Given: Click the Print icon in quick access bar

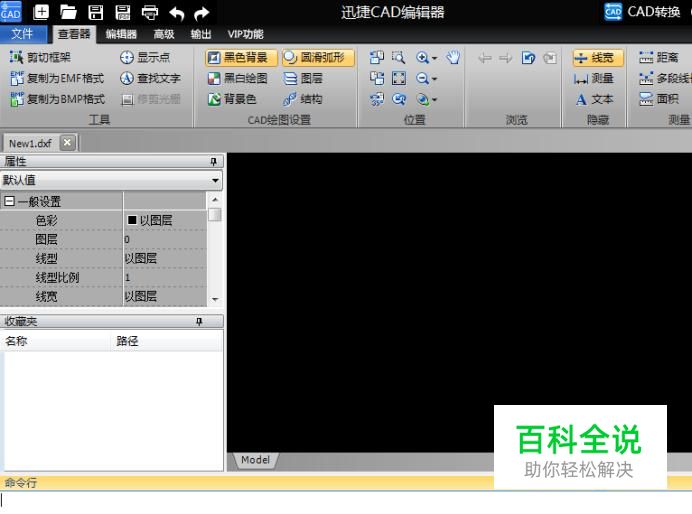Looking at the screenshot, I should coord(150,12).
